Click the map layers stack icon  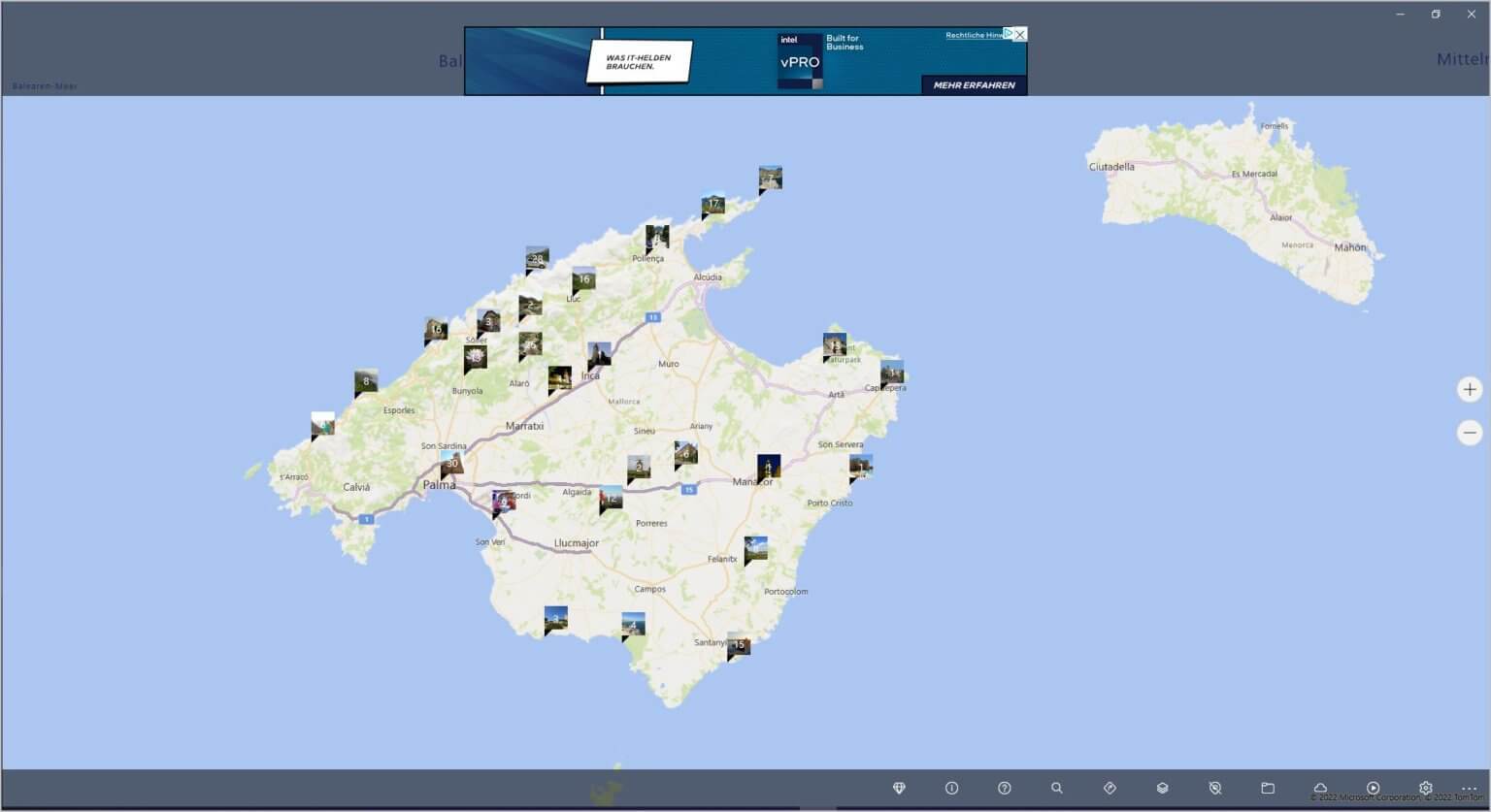1162,788
